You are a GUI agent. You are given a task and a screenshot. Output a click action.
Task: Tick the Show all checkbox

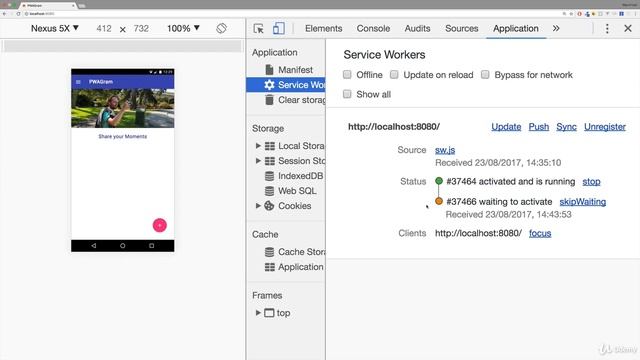click(x=347, y=94)
